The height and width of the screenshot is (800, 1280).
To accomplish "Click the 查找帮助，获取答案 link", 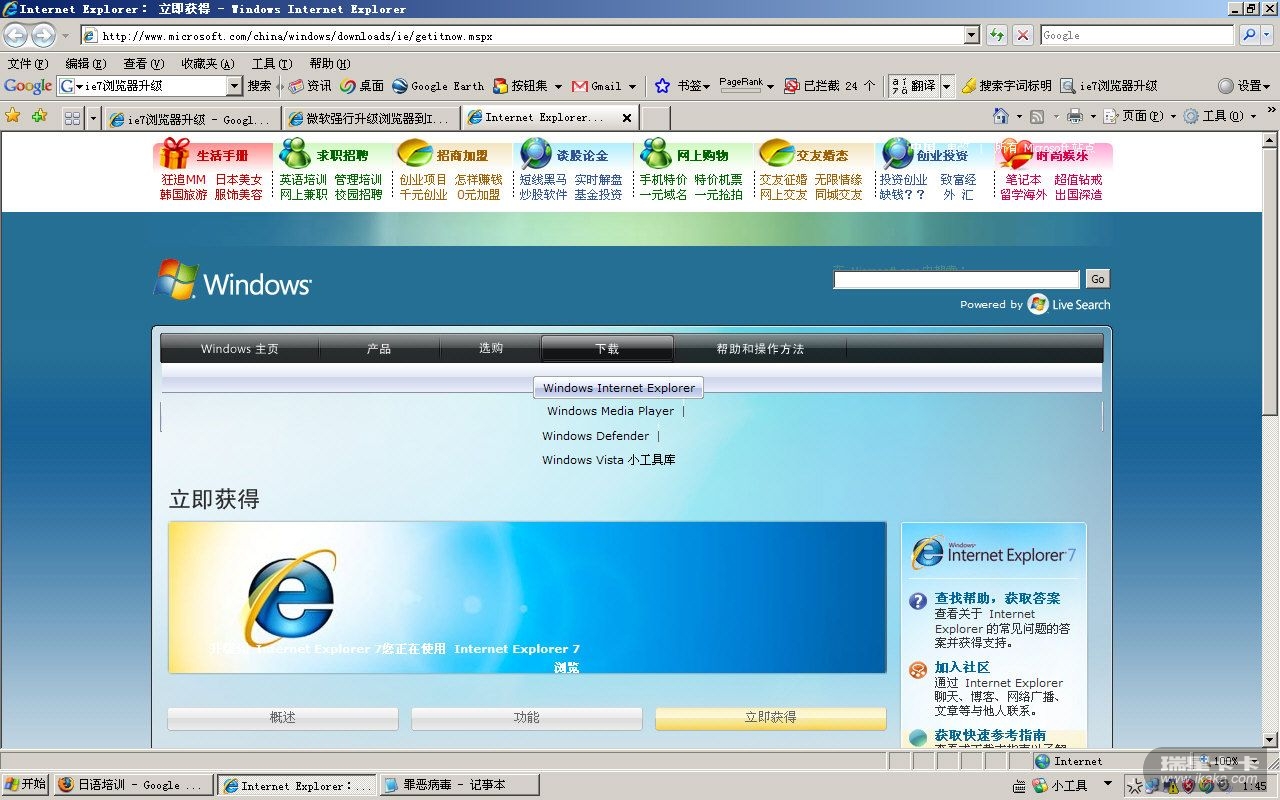I will (998, 598).
